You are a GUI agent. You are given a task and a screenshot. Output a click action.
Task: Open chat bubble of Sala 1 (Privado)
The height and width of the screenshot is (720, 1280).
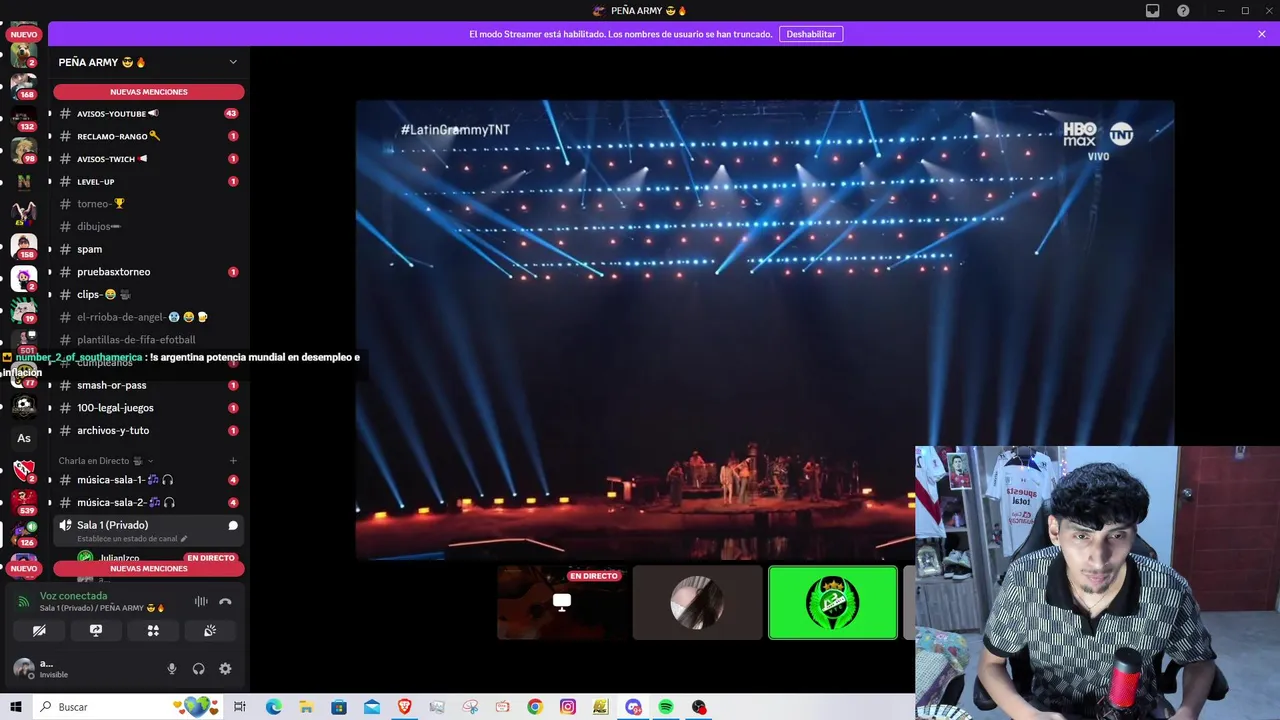coord(233,526)
